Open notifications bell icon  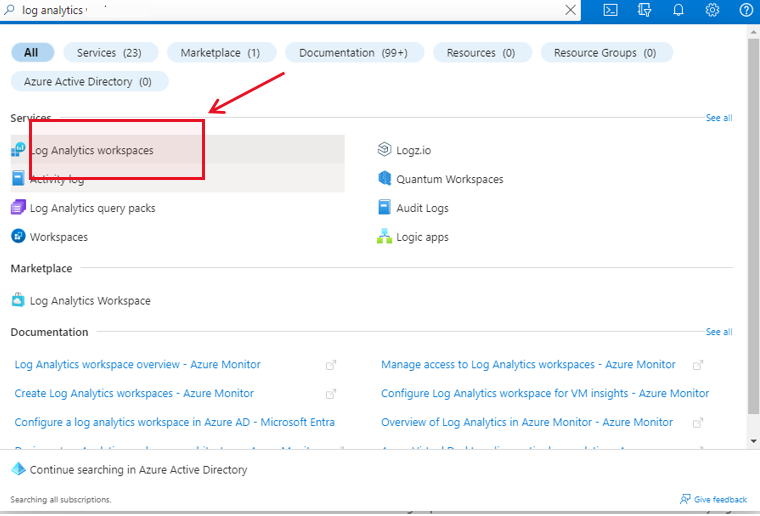[x=678, y=10]
